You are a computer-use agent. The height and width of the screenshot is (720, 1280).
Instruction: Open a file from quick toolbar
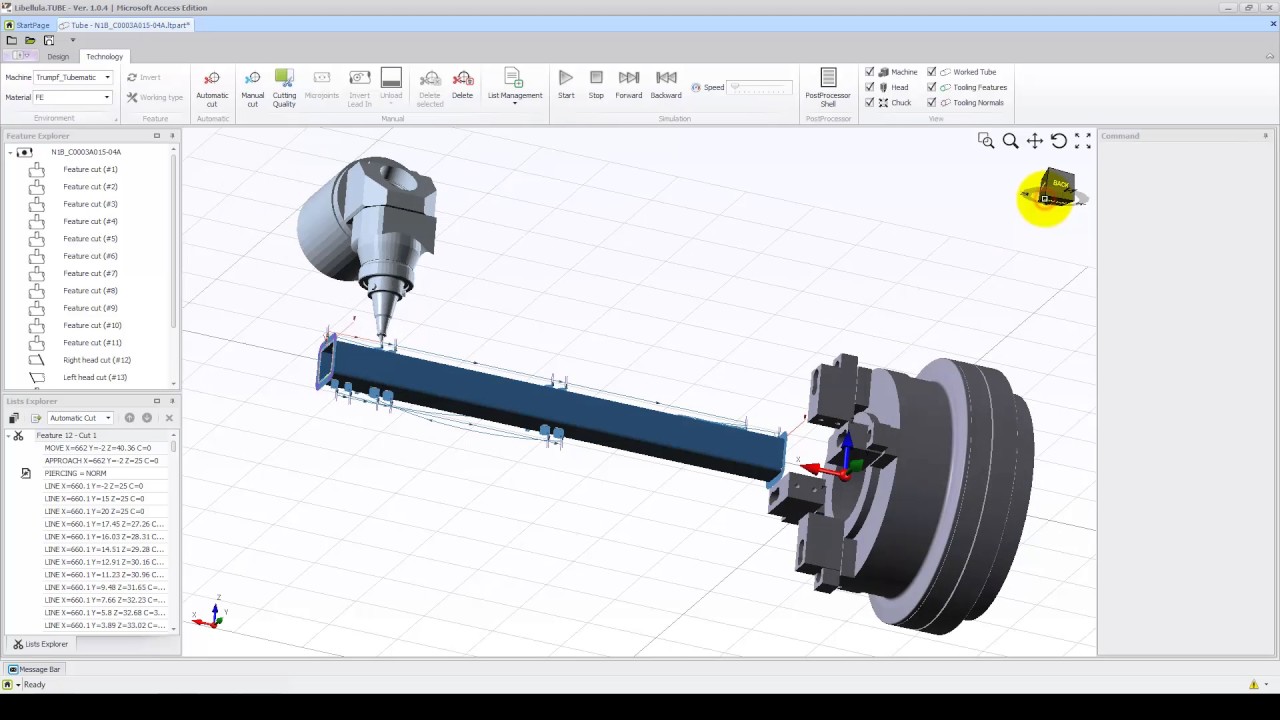pyautogui.click(x=30, y=40)
